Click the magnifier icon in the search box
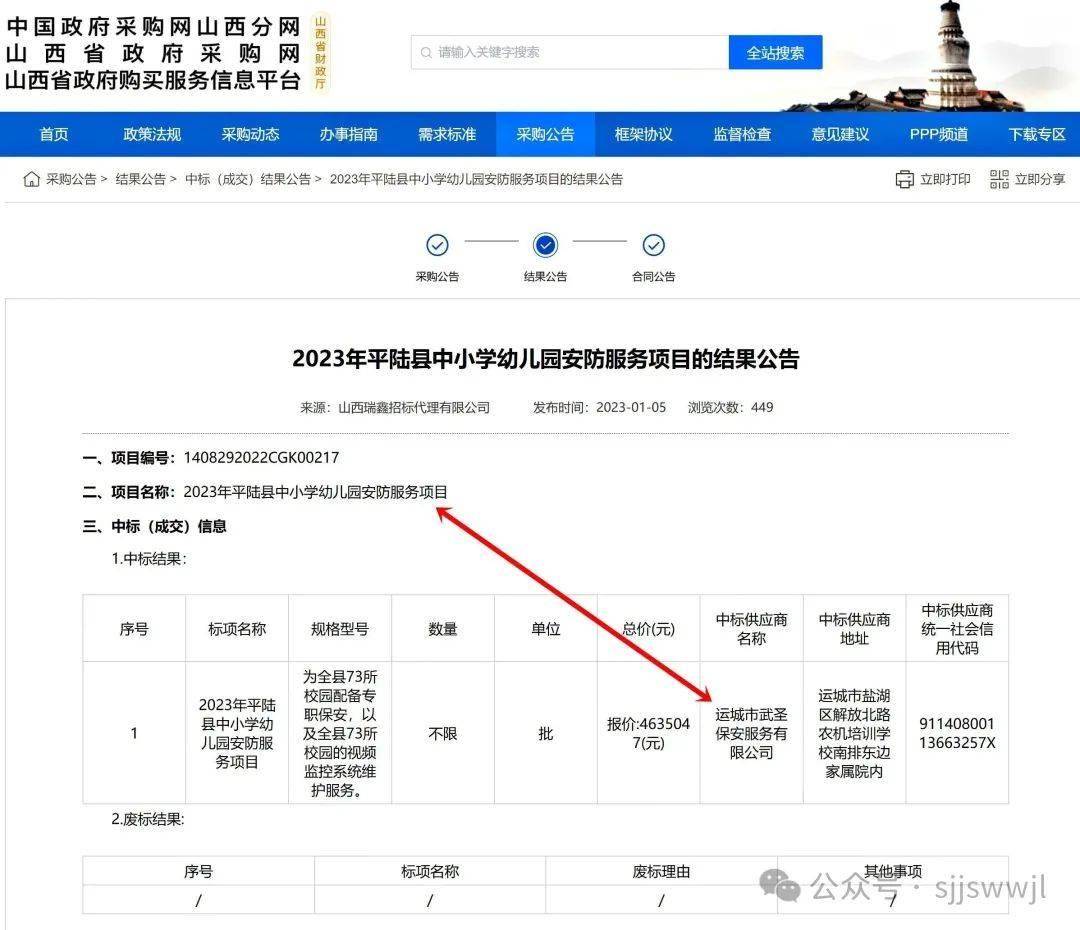The height and width of the screenshot is (930, 1080). [x=427, y=52]
